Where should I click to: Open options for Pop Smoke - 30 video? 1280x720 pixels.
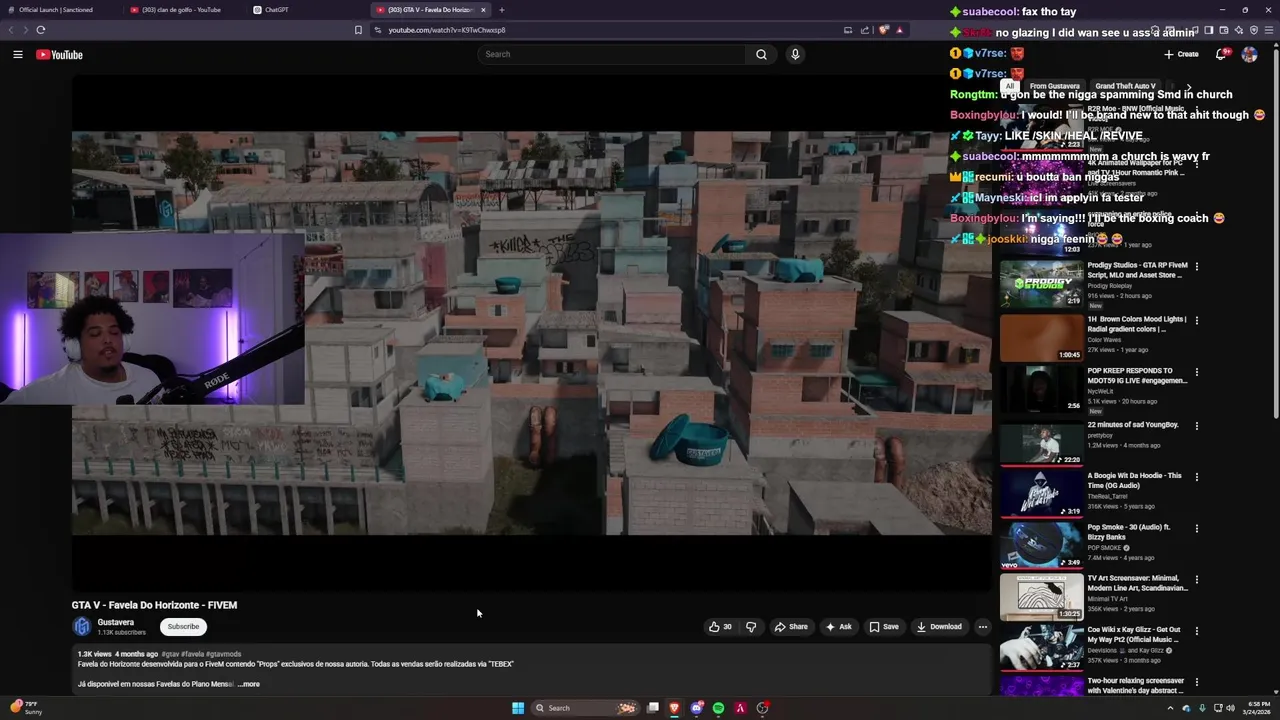click(1196, 528)
